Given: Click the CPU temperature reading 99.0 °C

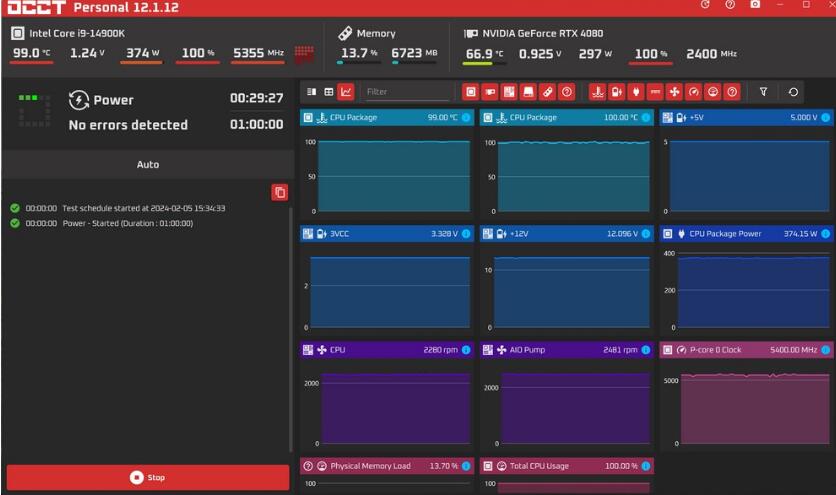Looking at the screenshot, I should point(31,53).
